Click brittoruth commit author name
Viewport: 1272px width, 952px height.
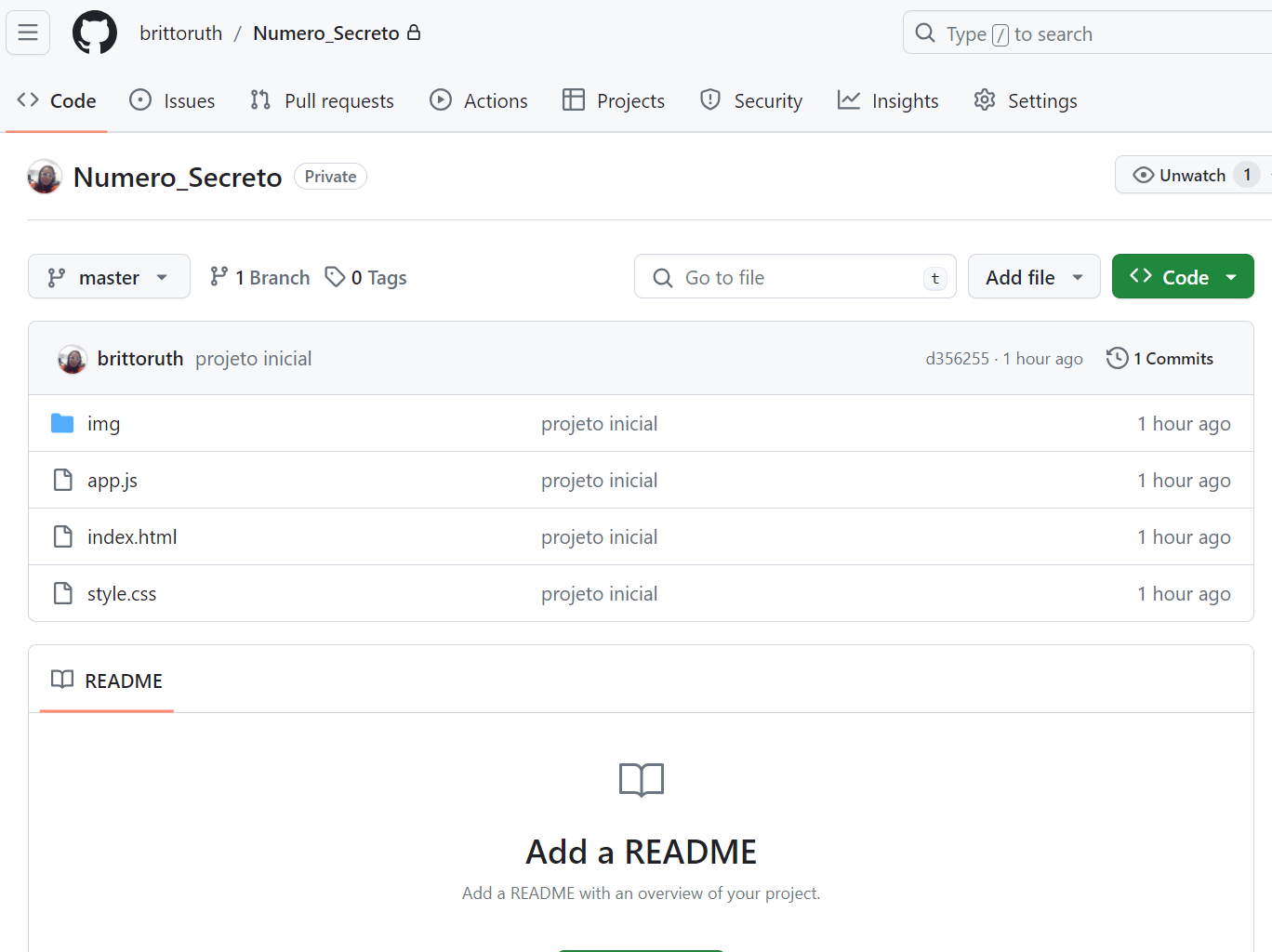pyautogui.click(x=140, y=359)
